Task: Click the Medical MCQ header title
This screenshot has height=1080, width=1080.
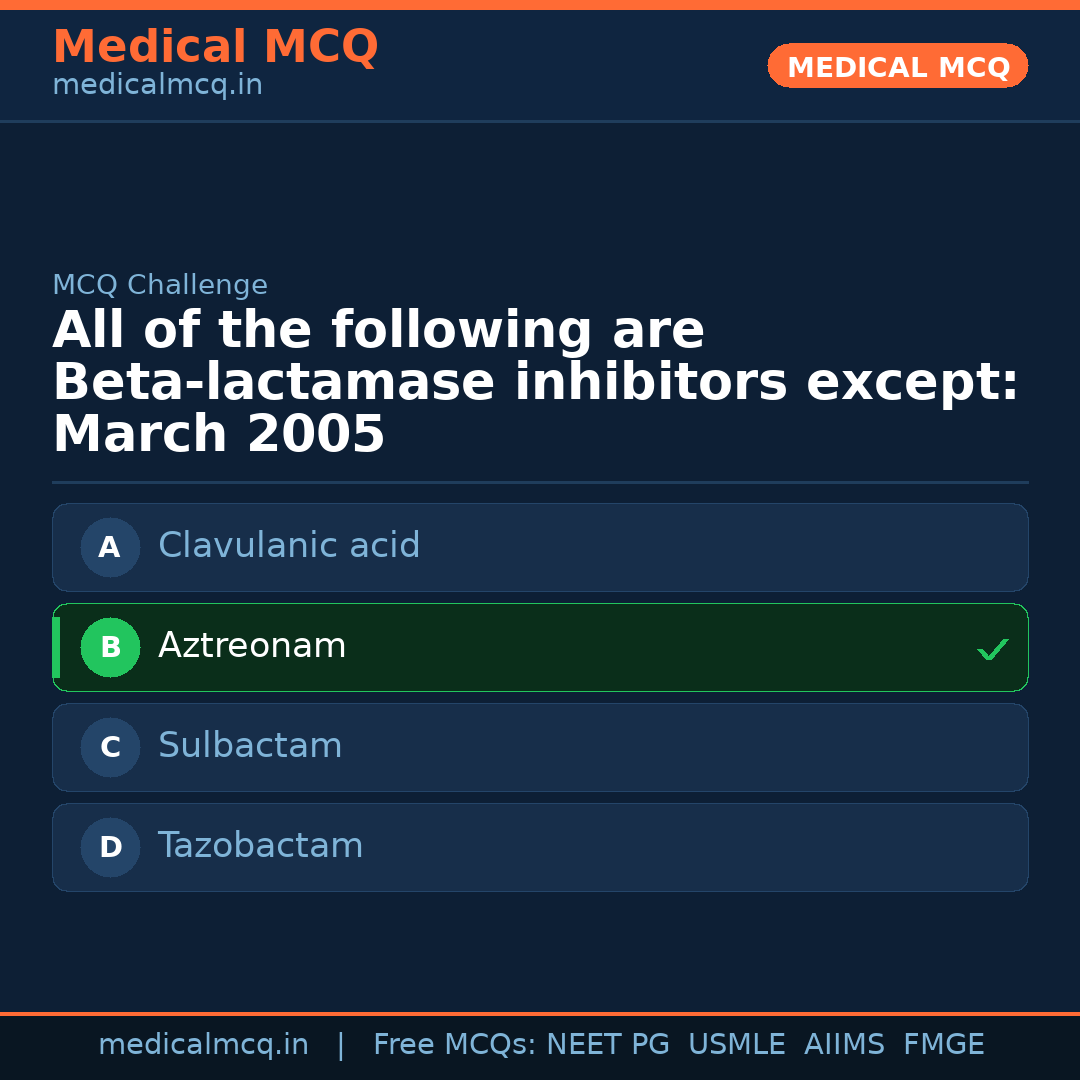Action: tap(215, 47)
